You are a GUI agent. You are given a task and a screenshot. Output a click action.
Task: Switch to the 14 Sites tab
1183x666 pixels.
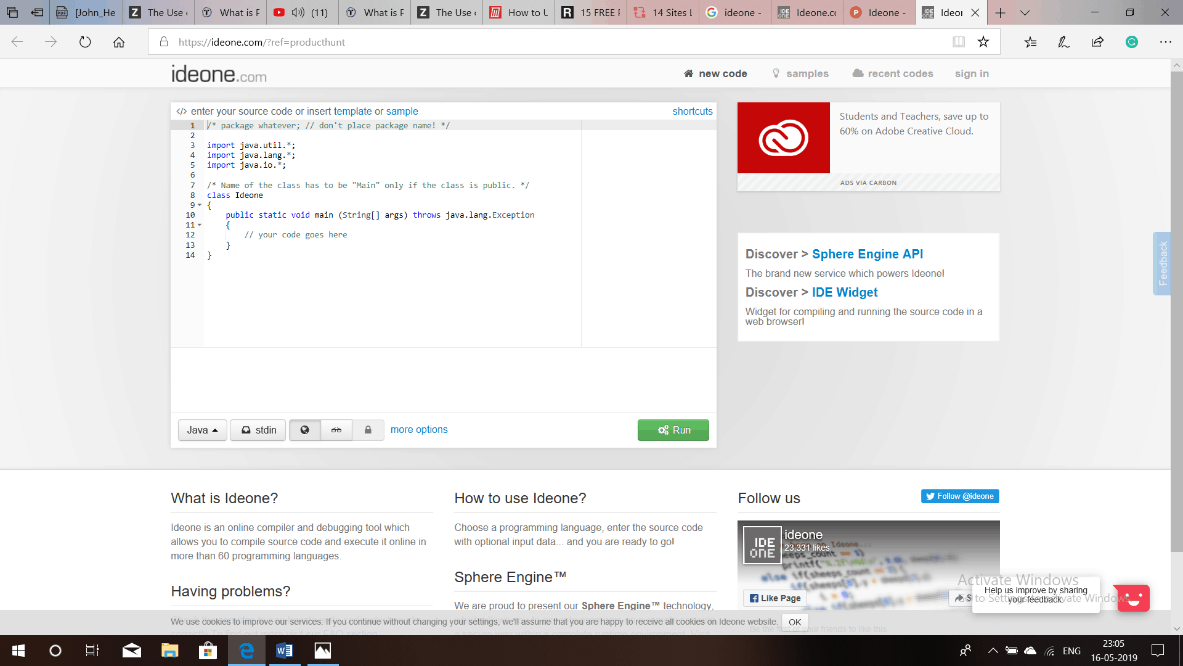(x=663, y=13)
